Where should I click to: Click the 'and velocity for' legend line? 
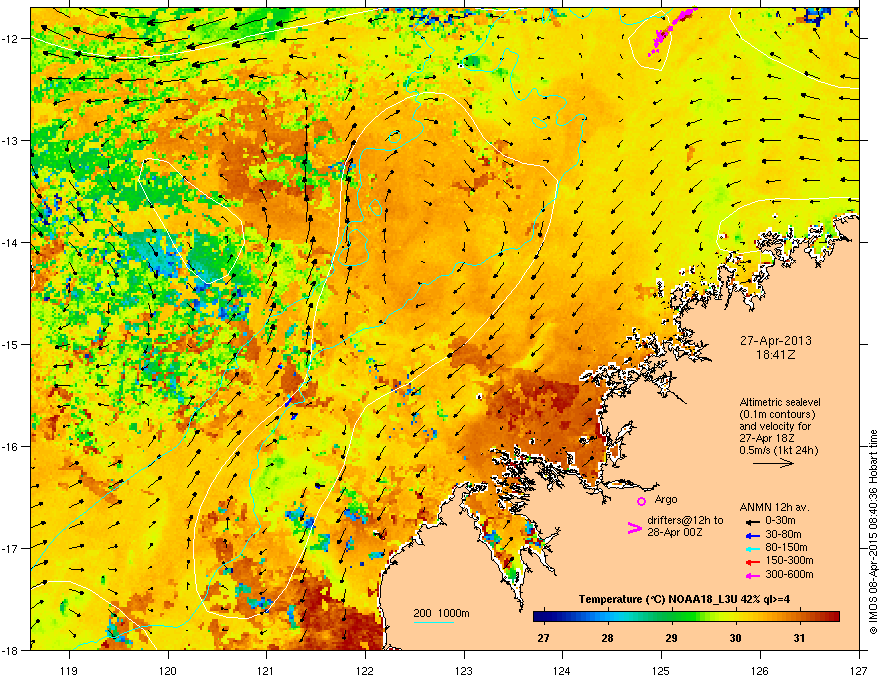point(774,426)
